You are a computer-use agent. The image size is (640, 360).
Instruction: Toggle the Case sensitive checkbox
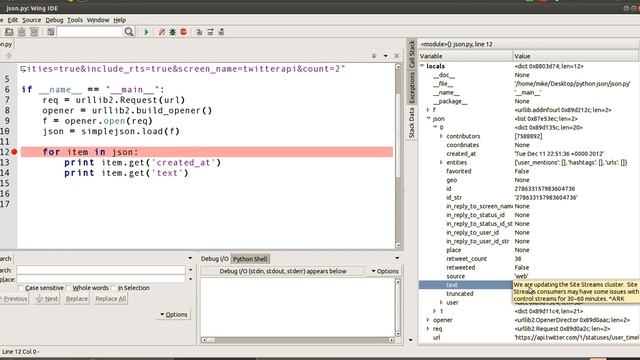pos(20,288)
